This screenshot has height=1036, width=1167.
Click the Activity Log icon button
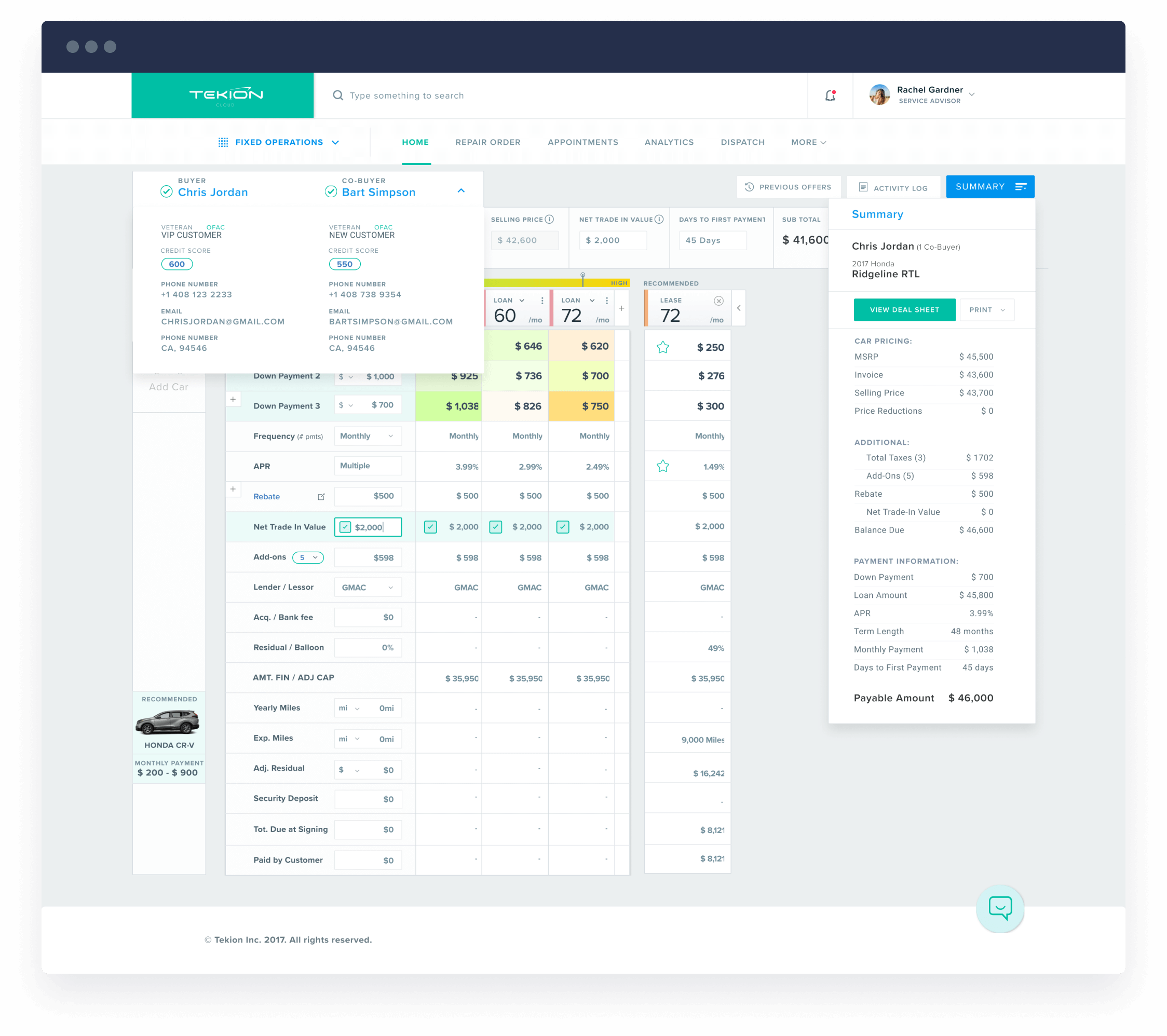863,187
